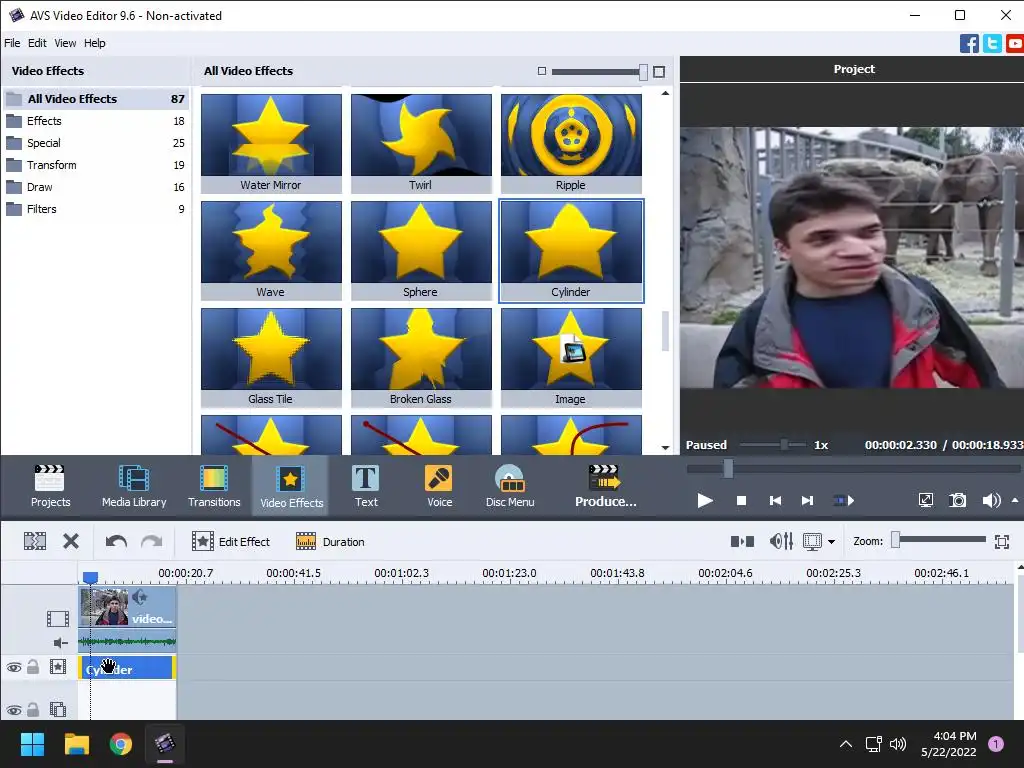
Task: Open the Media Library
Action: tap(134, 486)
